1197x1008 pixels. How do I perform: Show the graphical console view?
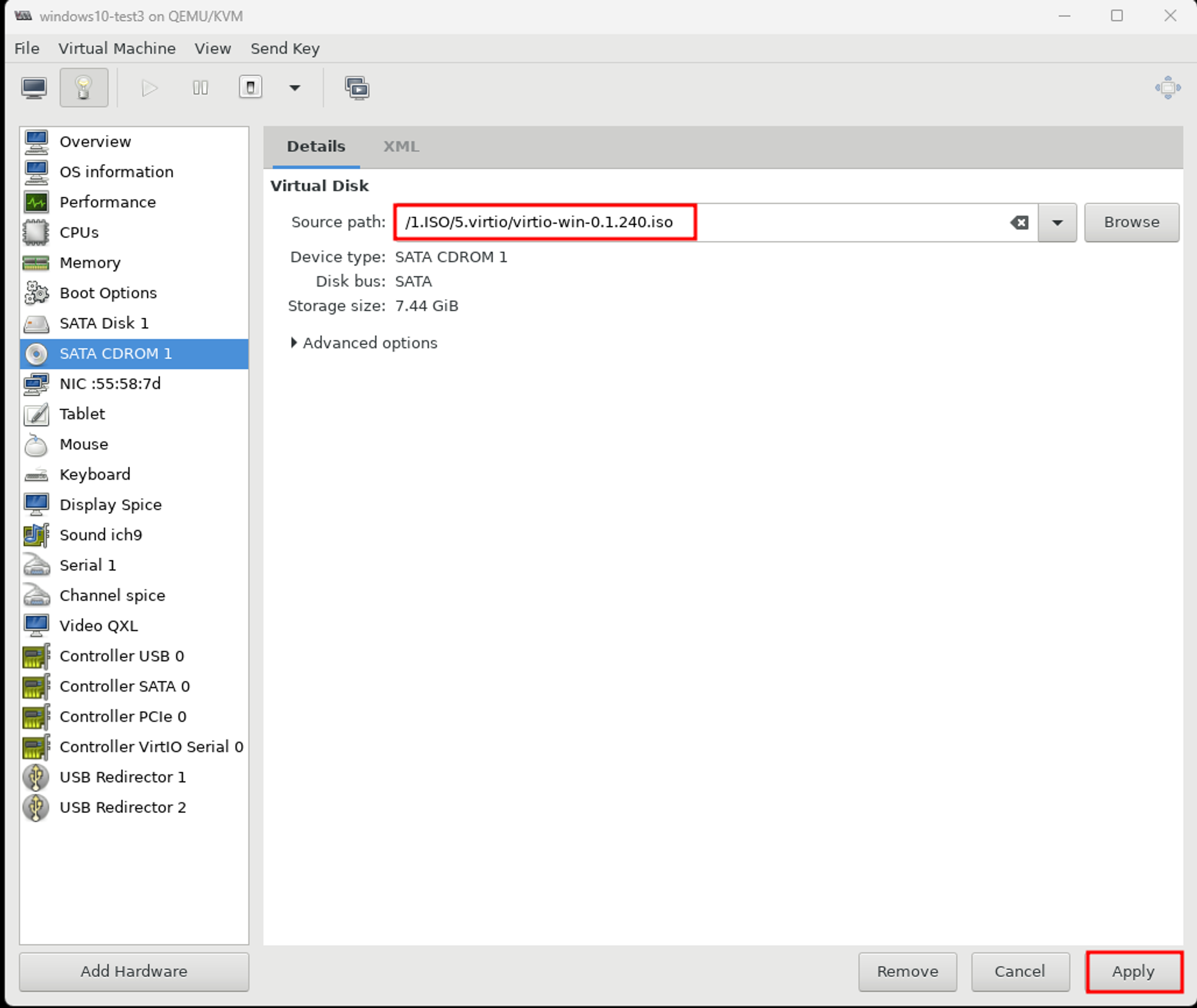coord(34,88)
